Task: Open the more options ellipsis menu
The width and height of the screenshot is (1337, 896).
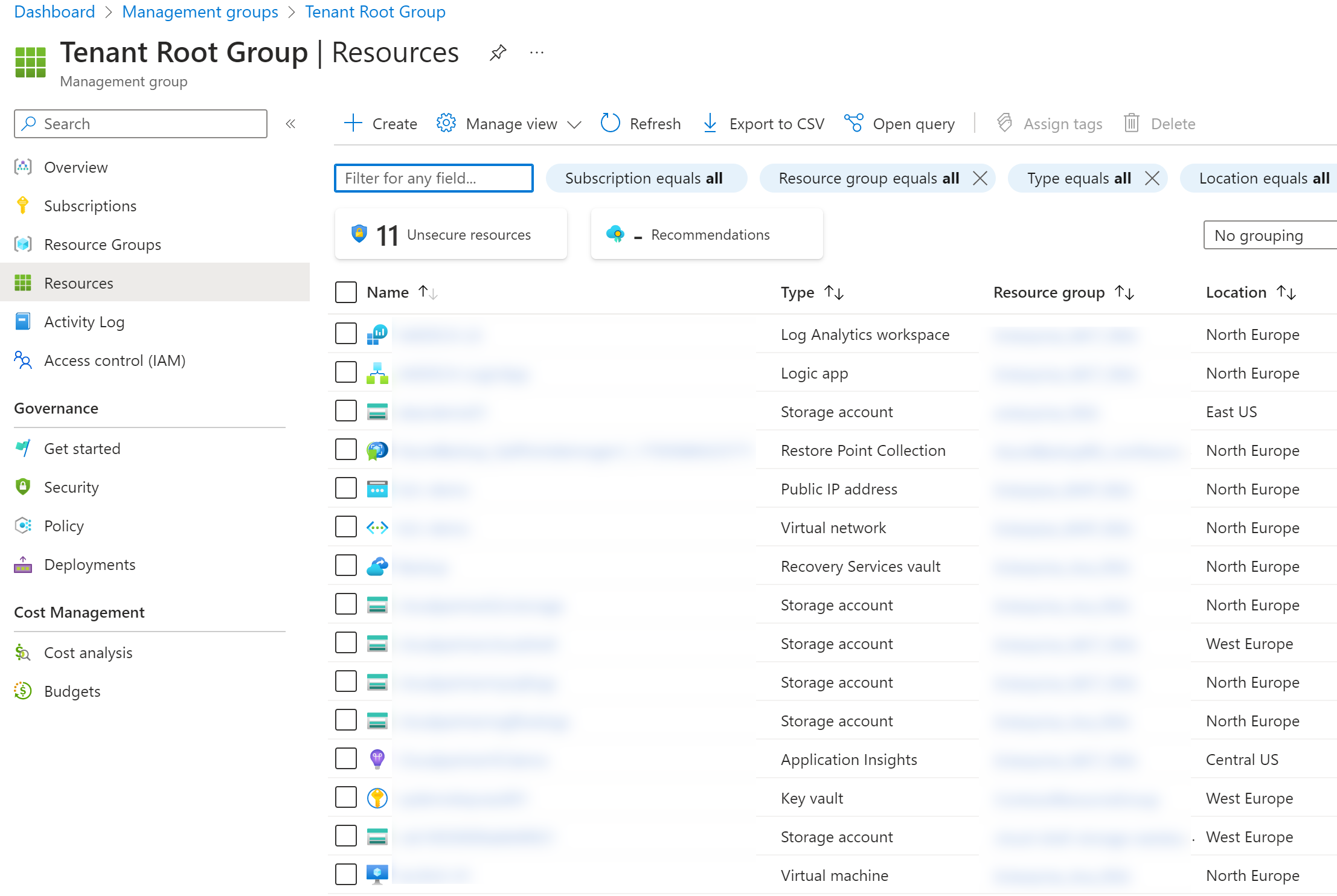Action: [536, 53]
